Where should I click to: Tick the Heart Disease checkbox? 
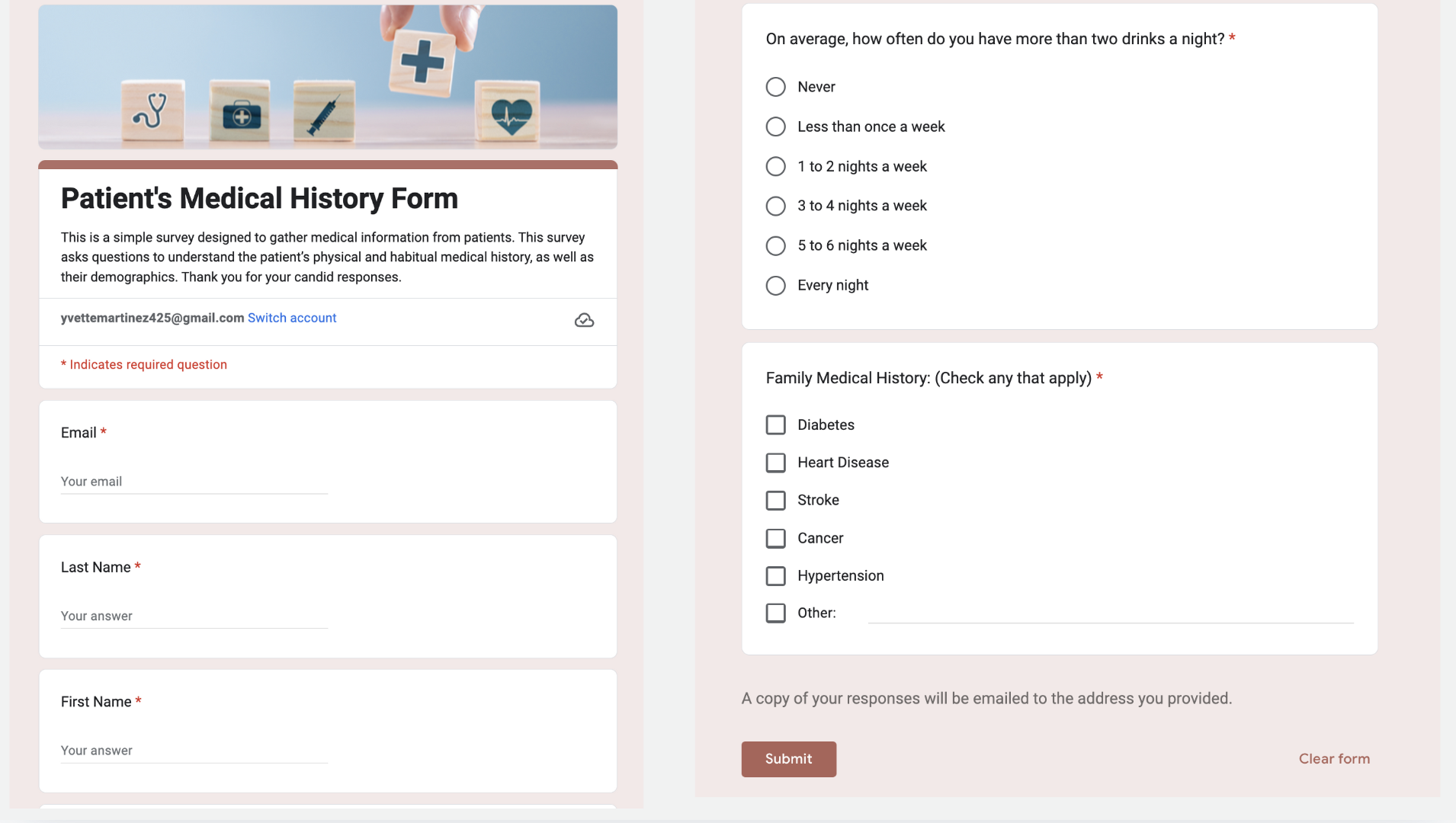click(775, 463)
